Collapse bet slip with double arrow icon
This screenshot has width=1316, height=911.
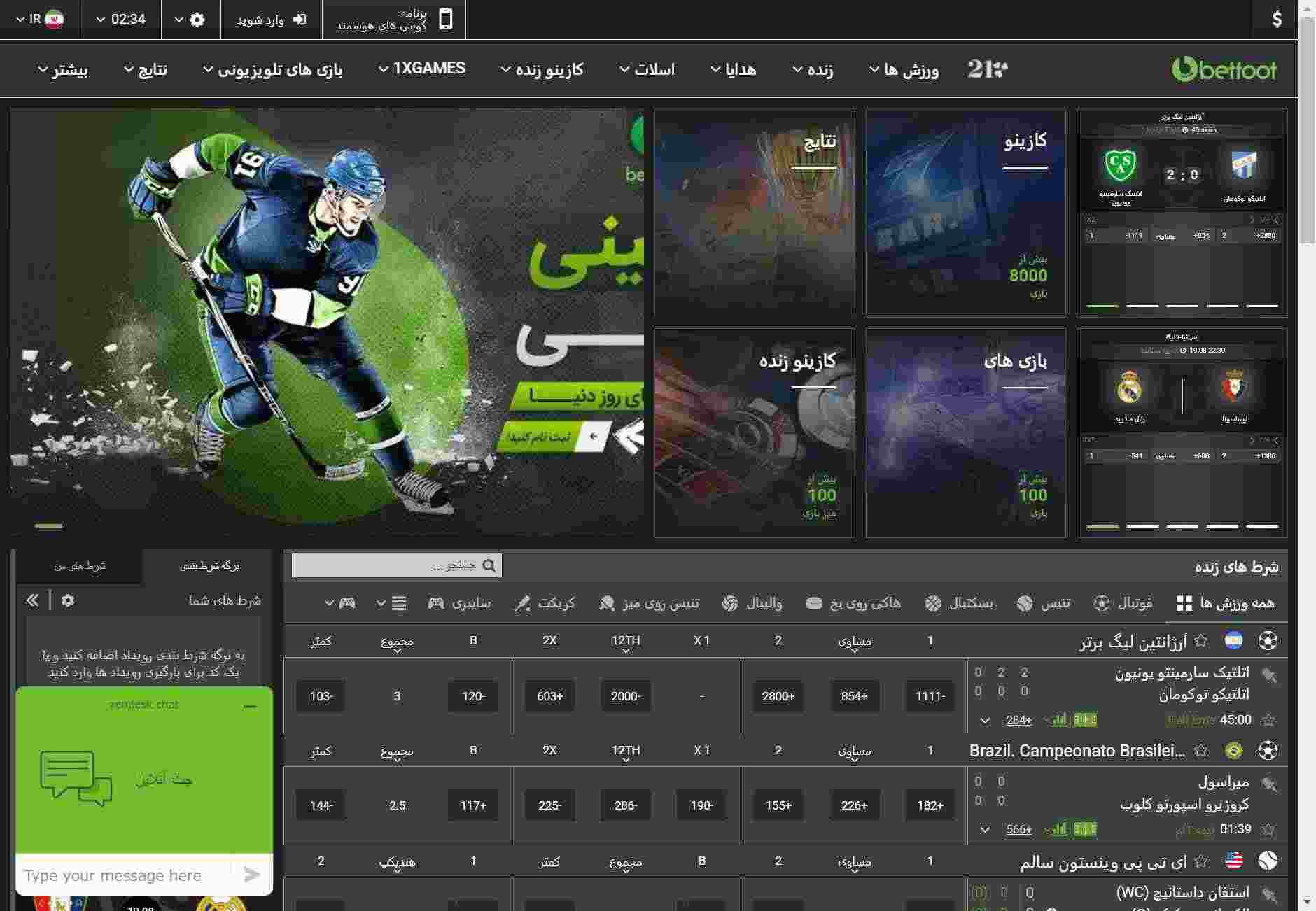click(32, 600)
